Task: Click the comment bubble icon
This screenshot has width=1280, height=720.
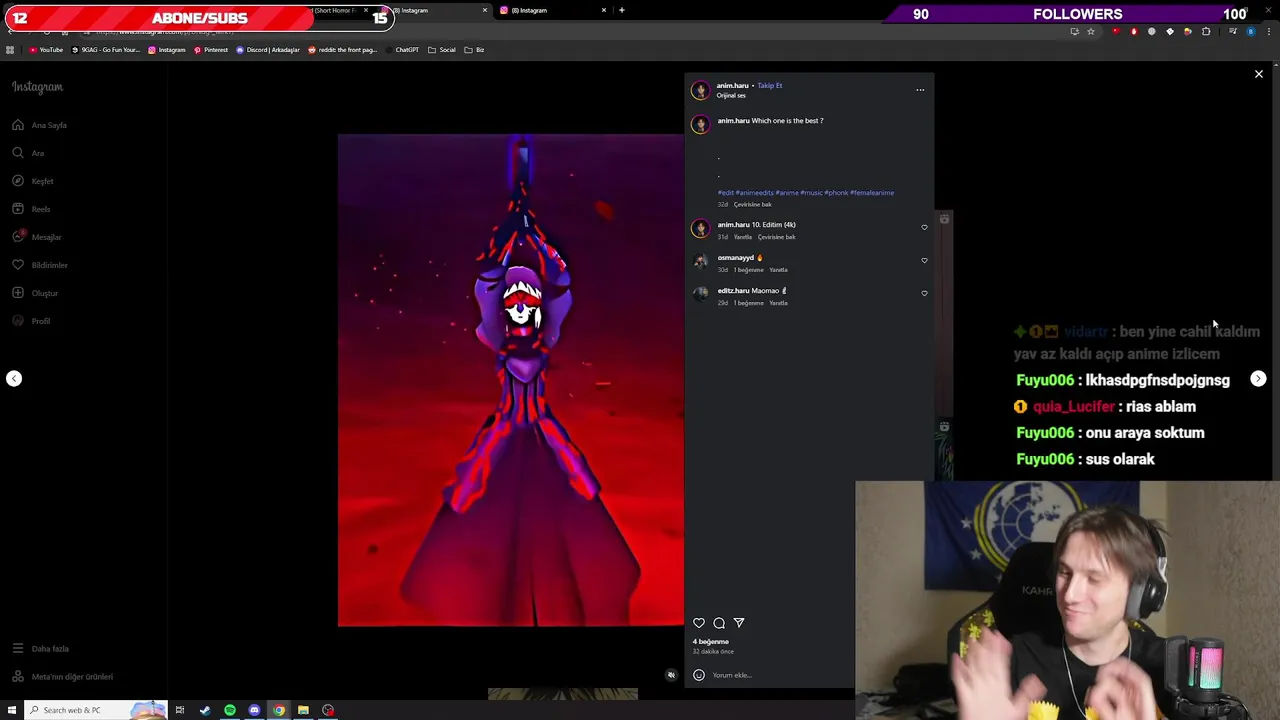Action: [719, 623]
